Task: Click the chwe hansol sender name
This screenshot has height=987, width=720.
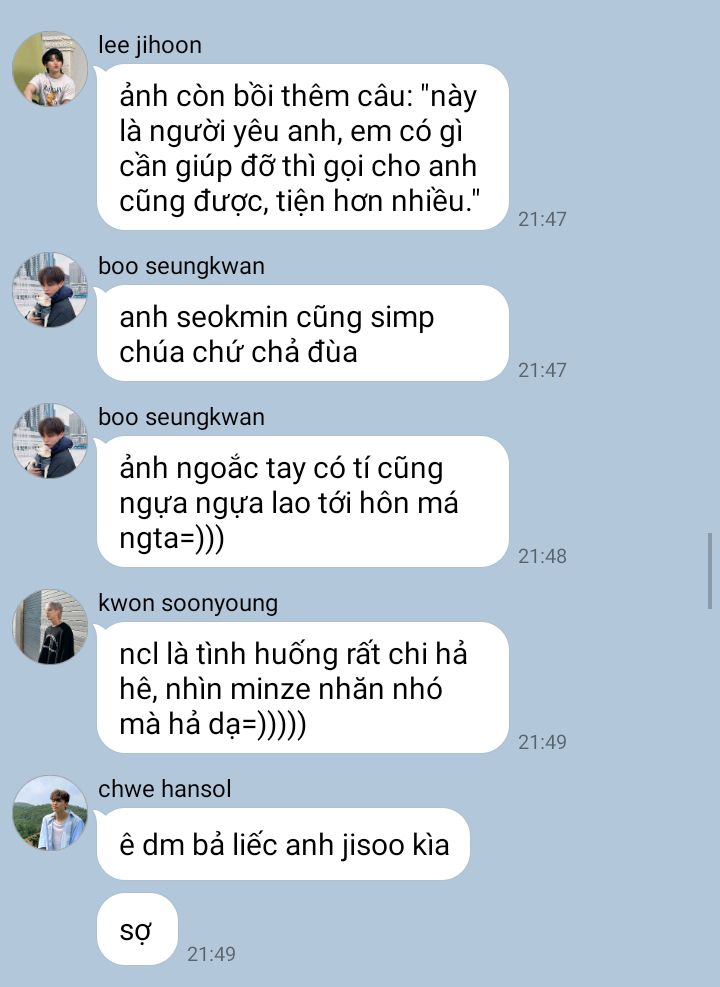Action: tap(165, 789)
